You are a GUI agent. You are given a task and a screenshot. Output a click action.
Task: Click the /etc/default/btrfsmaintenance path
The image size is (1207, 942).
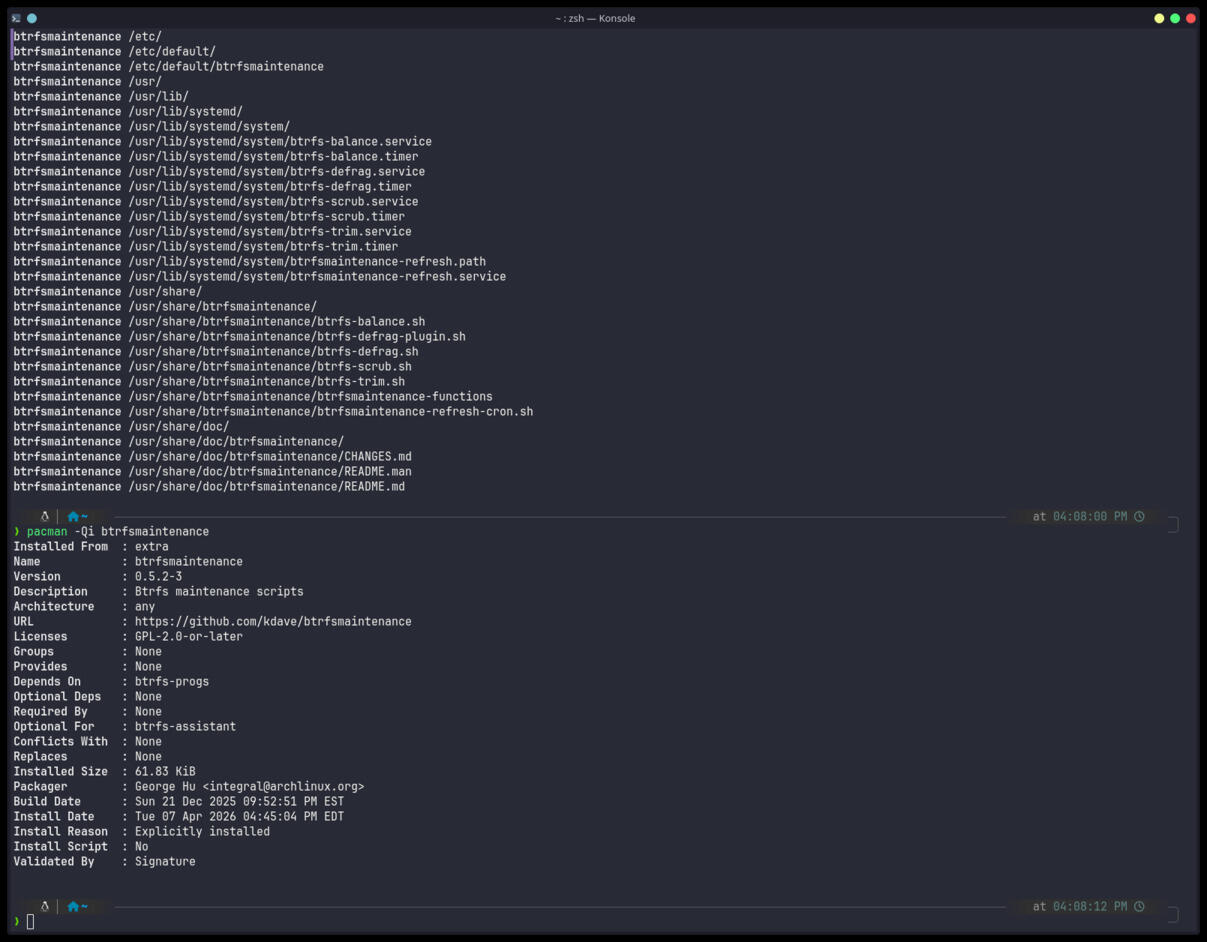click(226, 66)
